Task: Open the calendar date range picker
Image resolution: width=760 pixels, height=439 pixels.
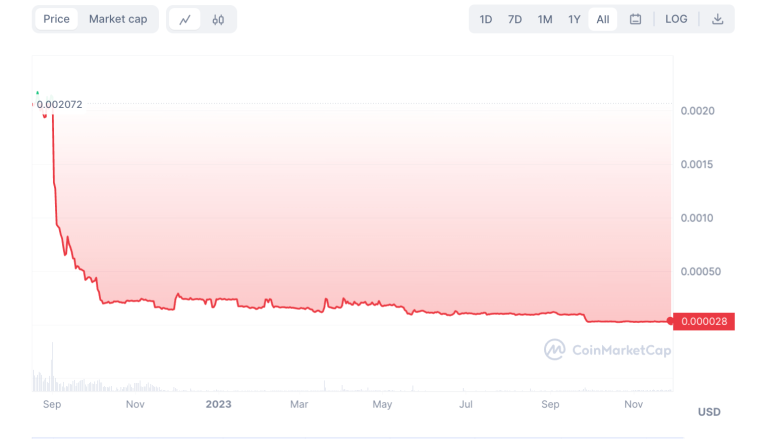Action: pyautogui.click(x=635, y=19)
